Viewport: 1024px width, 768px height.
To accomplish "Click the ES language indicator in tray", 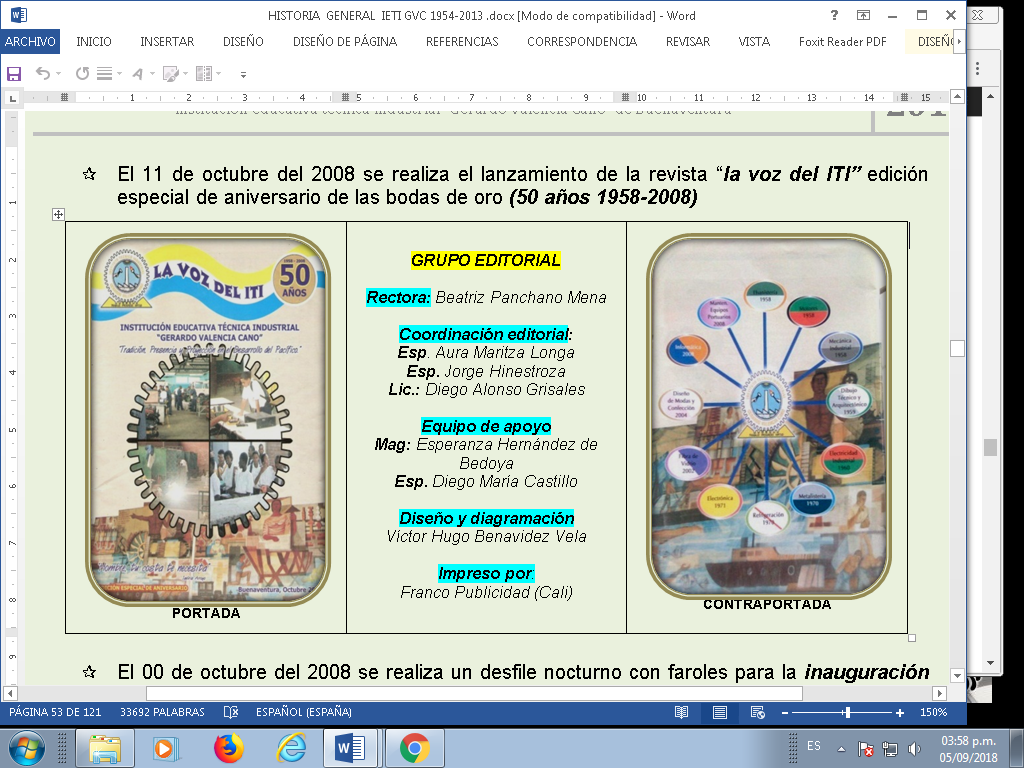I will click(x=814, y=746).
